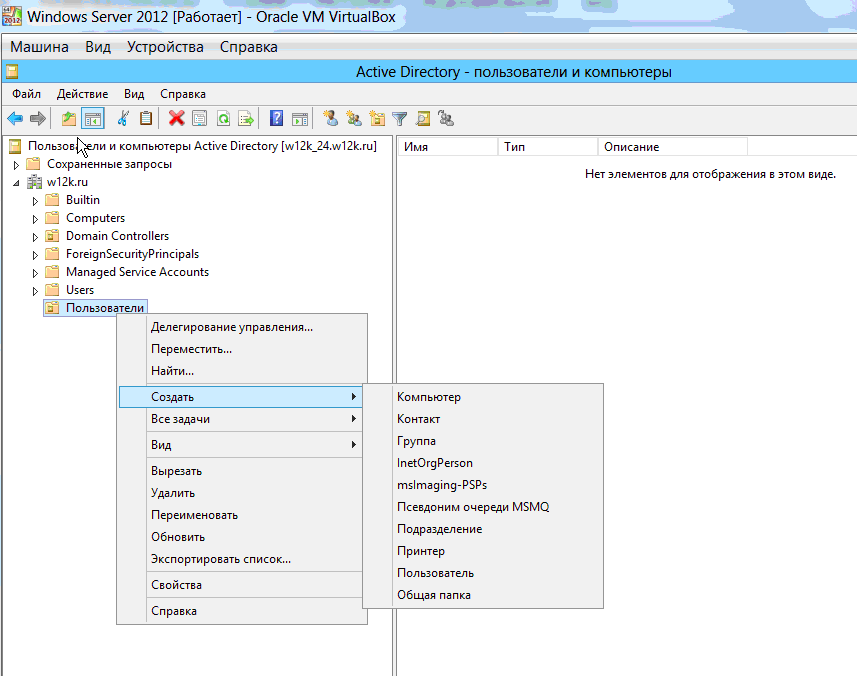Viewport: 857px width, 676px height.
Task: Select Создать in context menu
Action: 240,396
